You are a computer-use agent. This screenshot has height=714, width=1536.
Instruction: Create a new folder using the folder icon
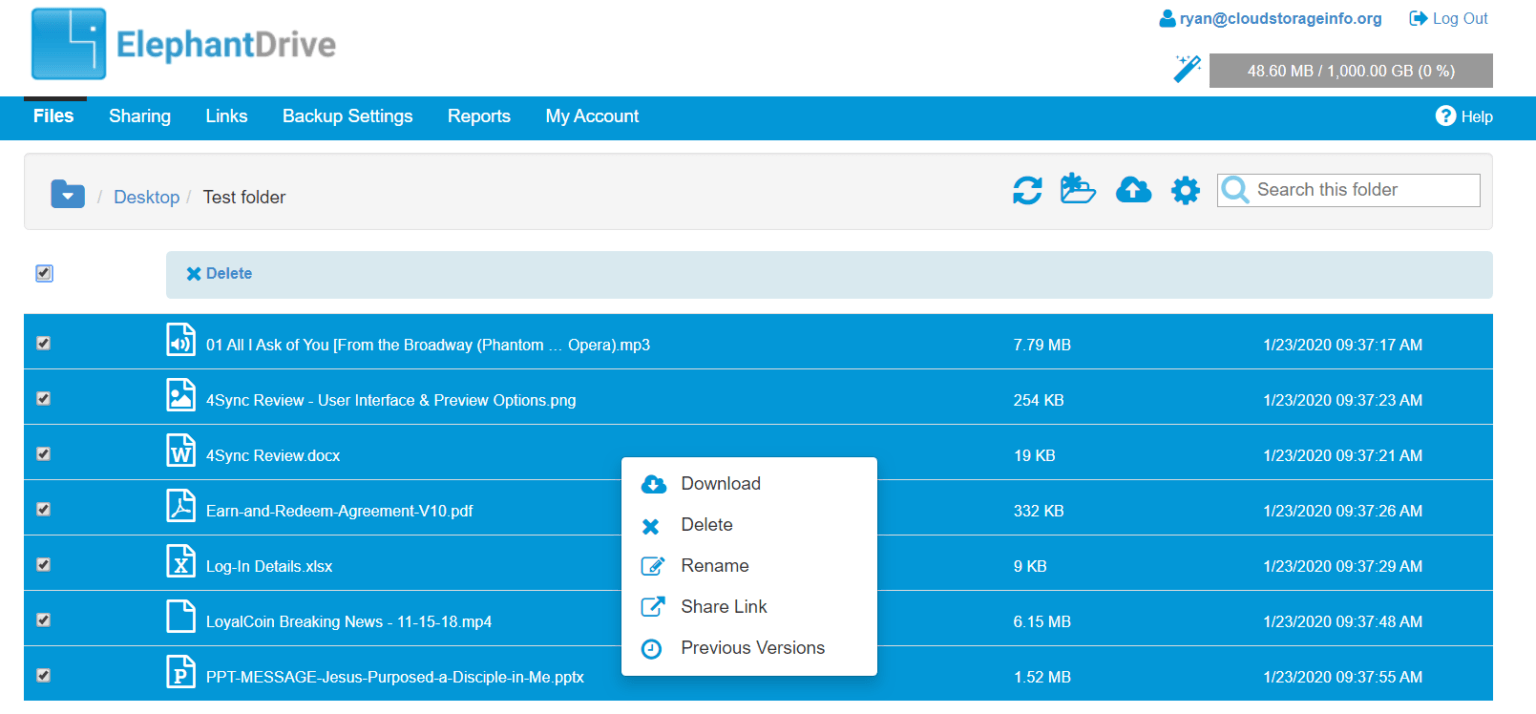(x=1078, y=190)
